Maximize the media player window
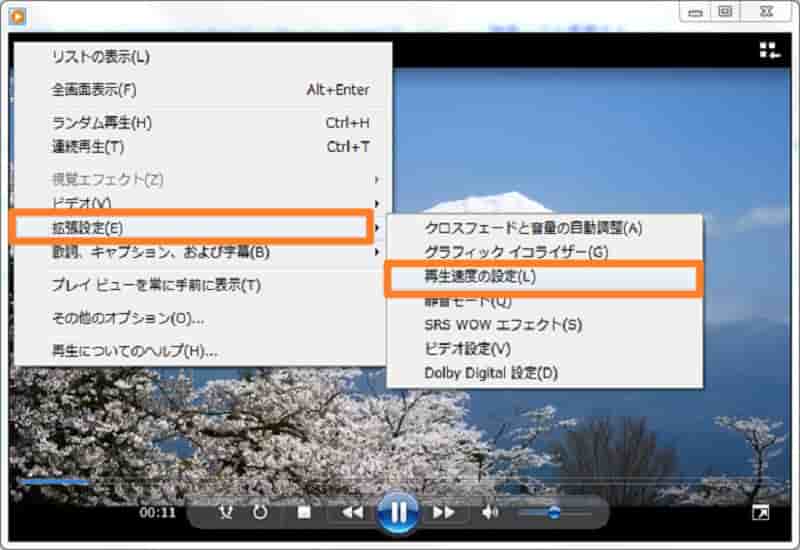Image resolution: width=800 pixels, height=550 pixels. (725, 11)
